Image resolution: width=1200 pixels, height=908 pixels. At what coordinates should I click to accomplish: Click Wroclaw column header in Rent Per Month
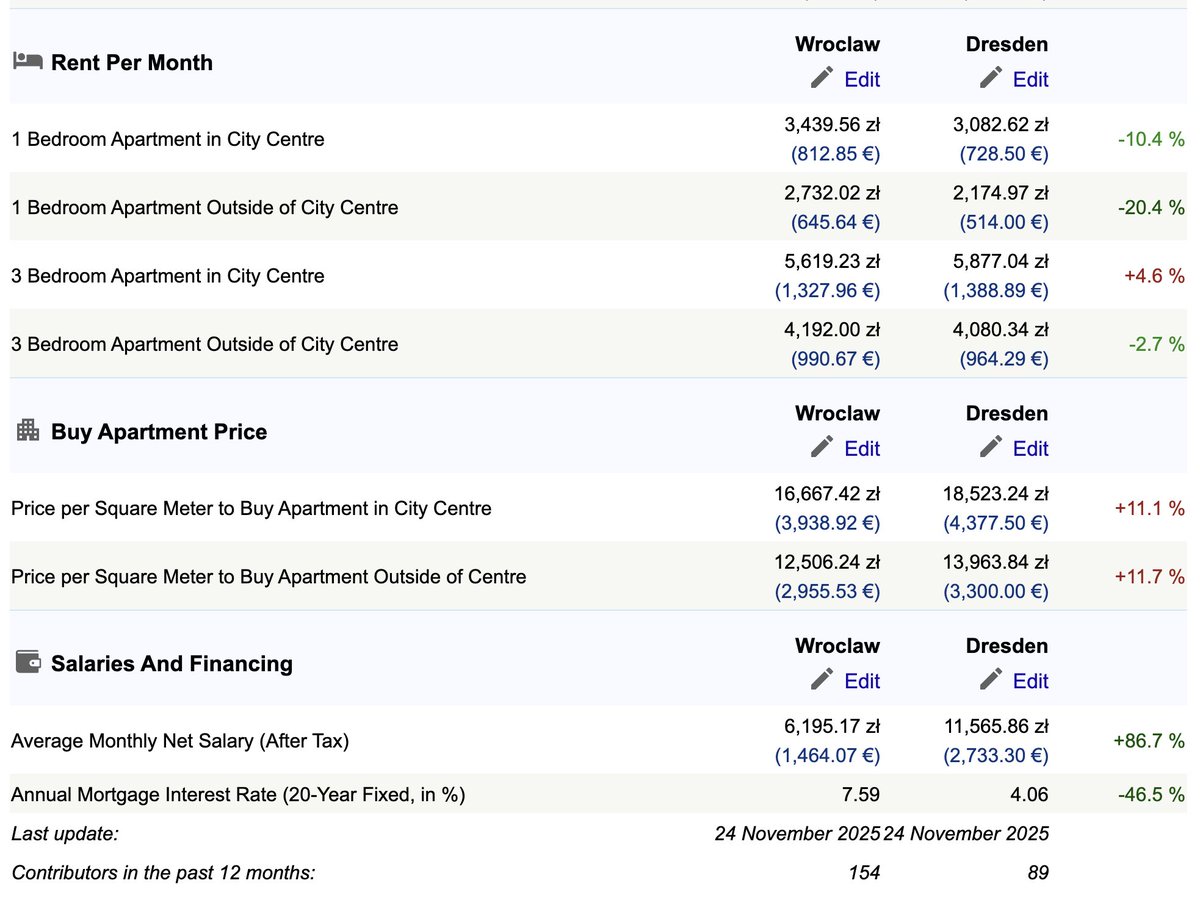pyautogui.click(x=838, y=44)
